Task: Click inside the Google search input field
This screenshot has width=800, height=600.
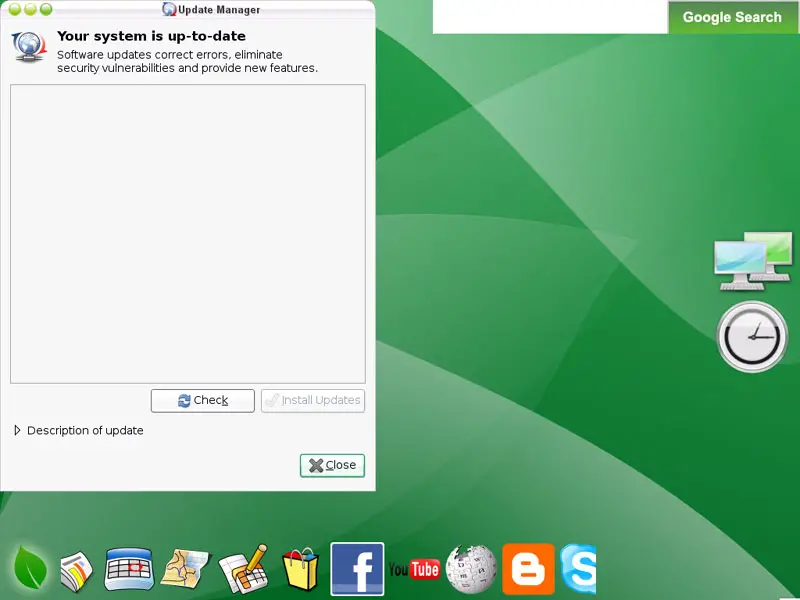Action: click(551, 17)
